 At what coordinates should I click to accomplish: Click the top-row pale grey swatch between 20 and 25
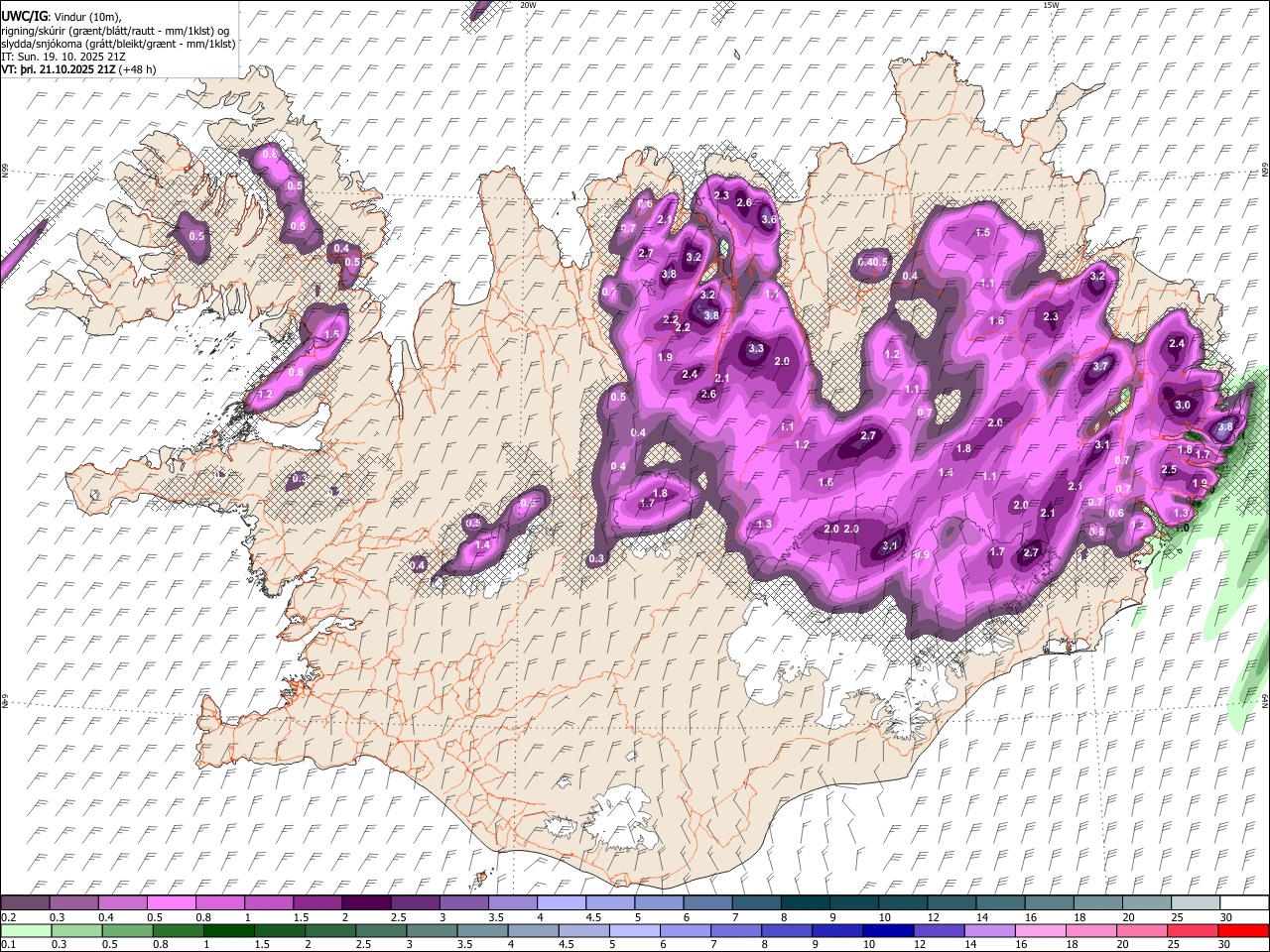[1145, 902]
